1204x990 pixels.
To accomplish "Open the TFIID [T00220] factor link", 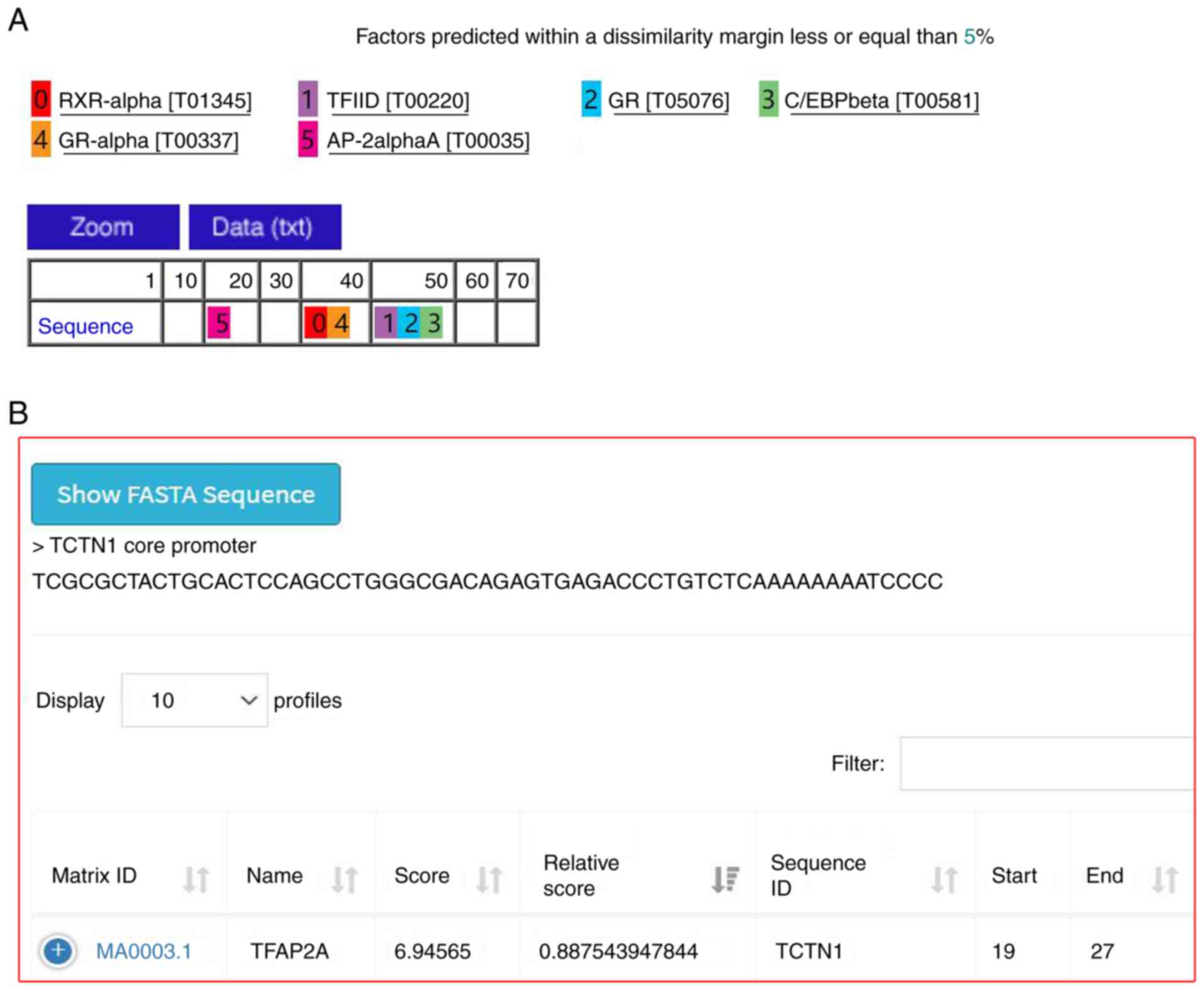I will (x=397, y=101).
